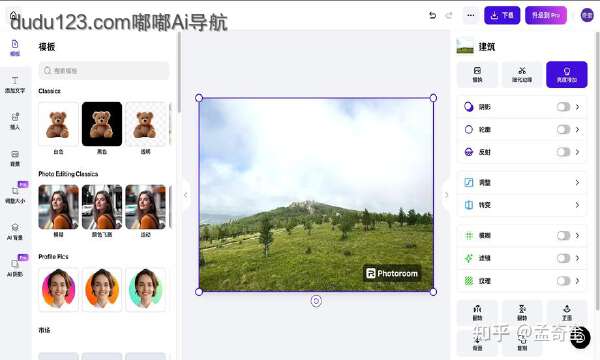Screen dimensions: 600x360
Task: Open the AI 阴影 Pro tool in sidebar
Action: (x=15, y=268)
